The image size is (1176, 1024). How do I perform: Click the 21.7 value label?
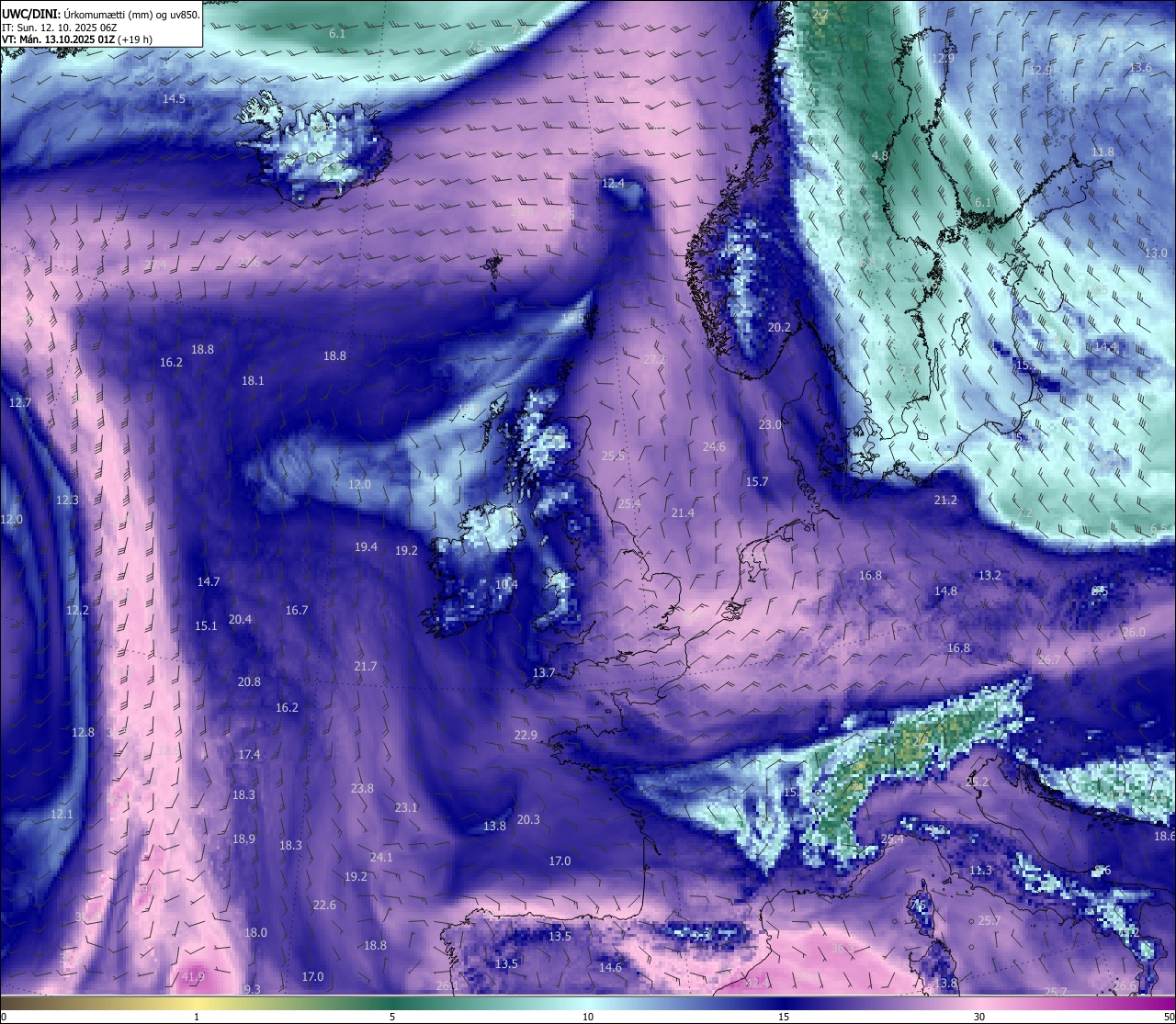point(366,666)
